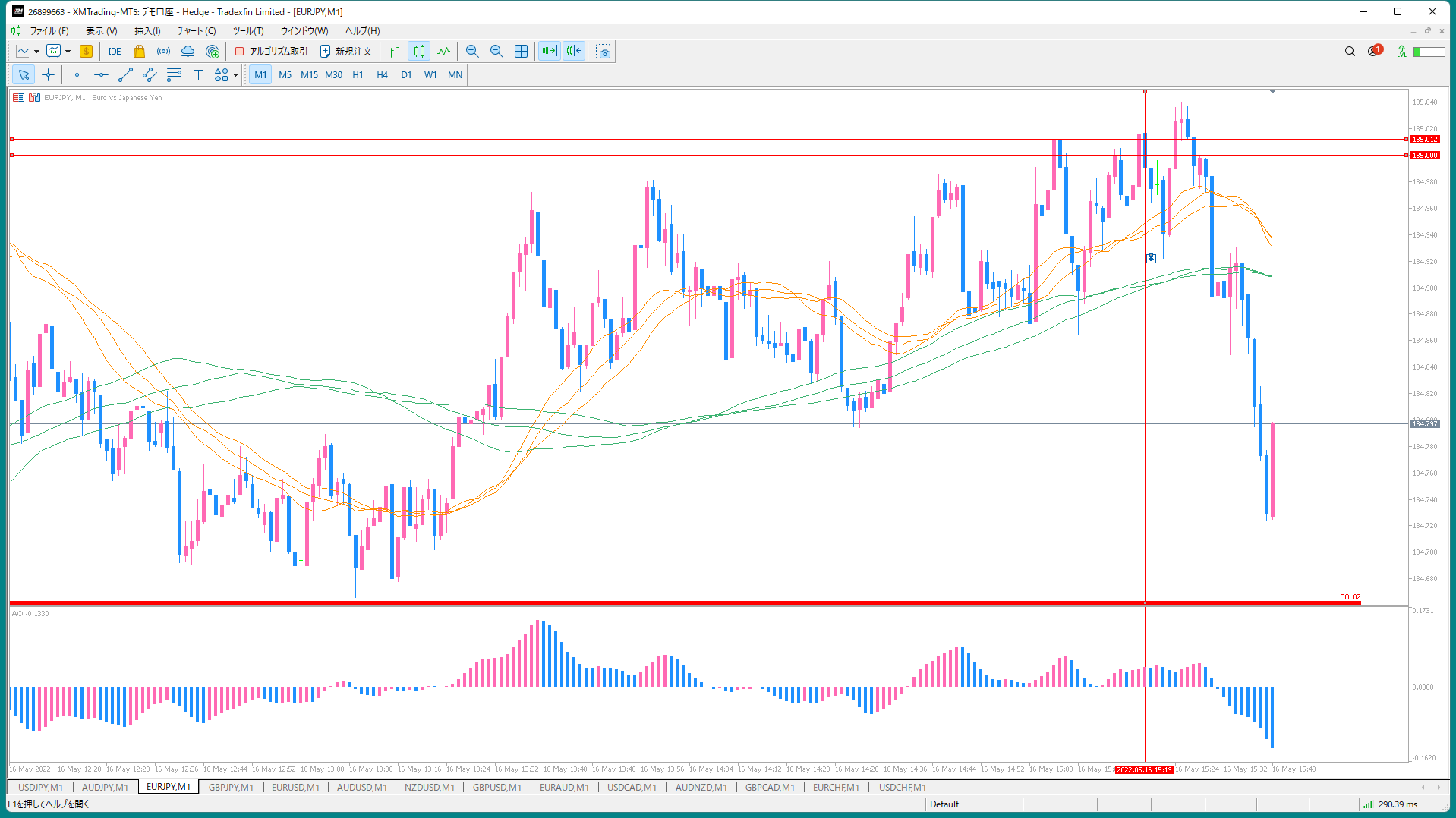
Task: Tile chart windows with the grid icon
Action: pos(521,52)
